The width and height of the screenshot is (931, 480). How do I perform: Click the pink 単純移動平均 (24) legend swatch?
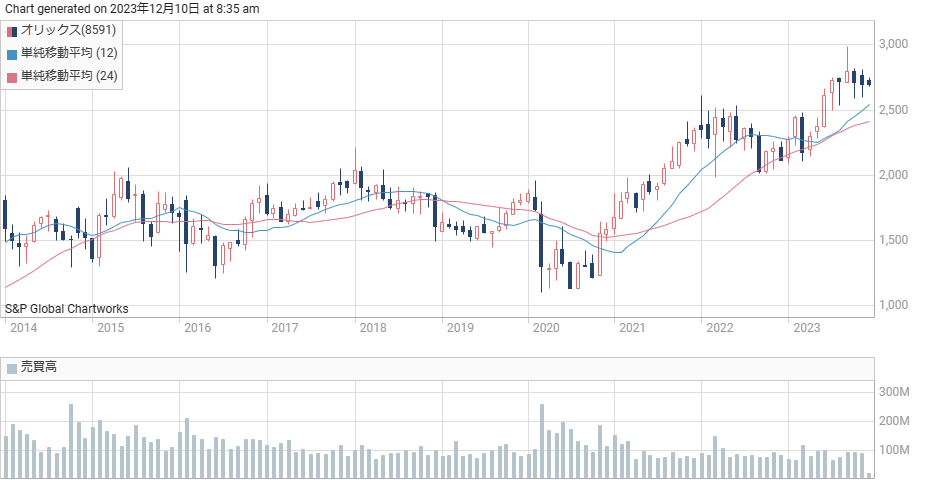coord(12,77)
